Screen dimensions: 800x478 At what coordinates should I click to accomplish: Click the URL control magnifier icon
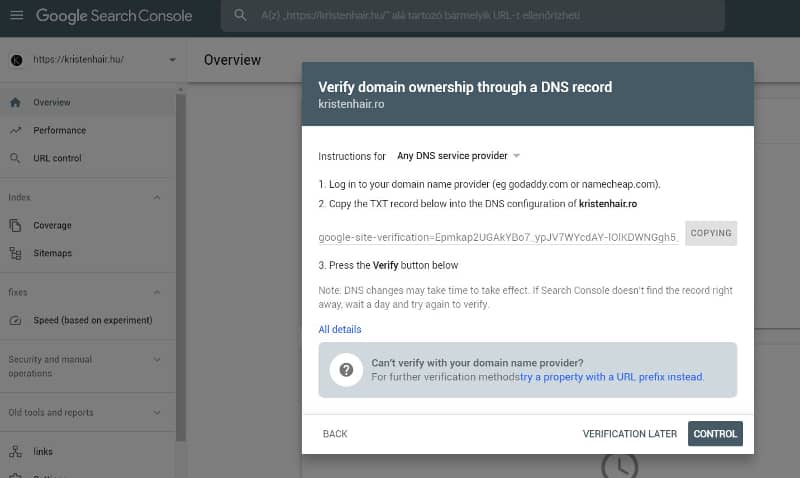pos(15,158)
